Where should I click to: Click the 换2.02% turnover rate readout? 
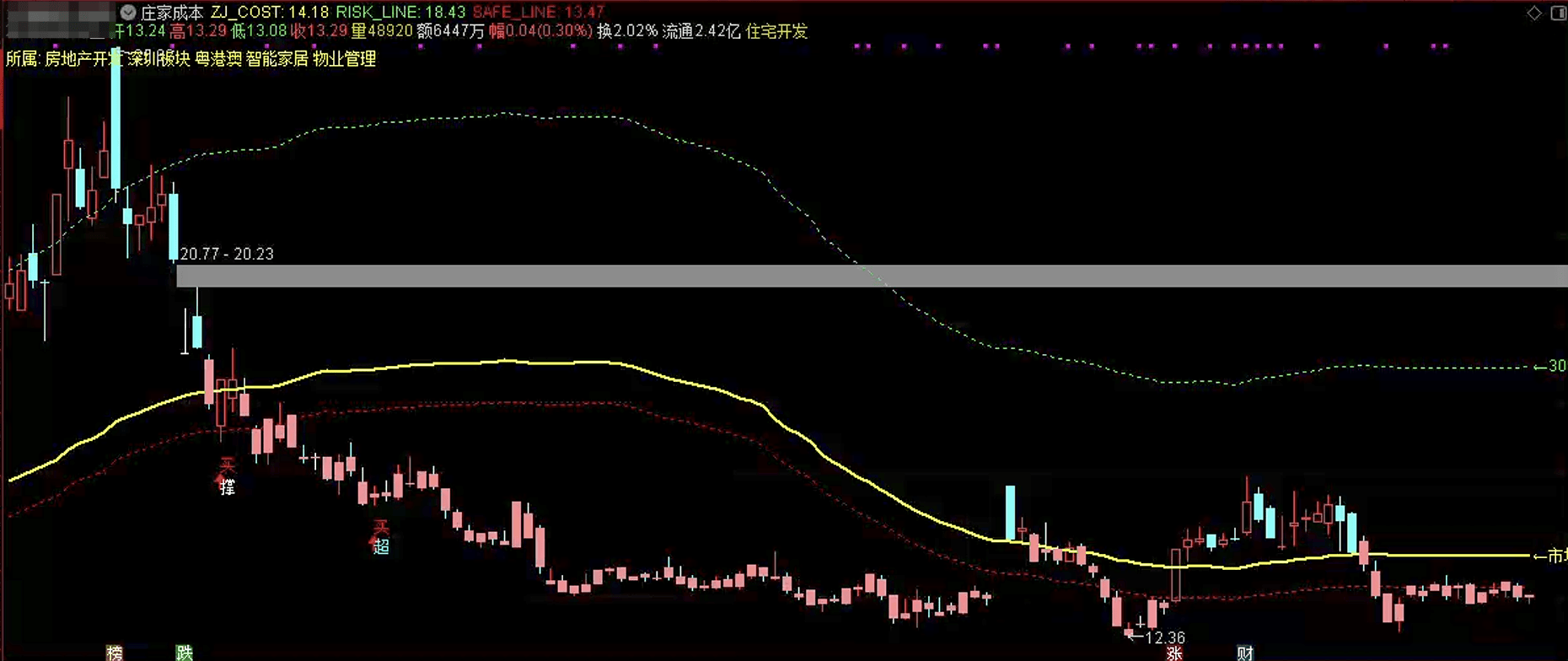tap(627, 31)
